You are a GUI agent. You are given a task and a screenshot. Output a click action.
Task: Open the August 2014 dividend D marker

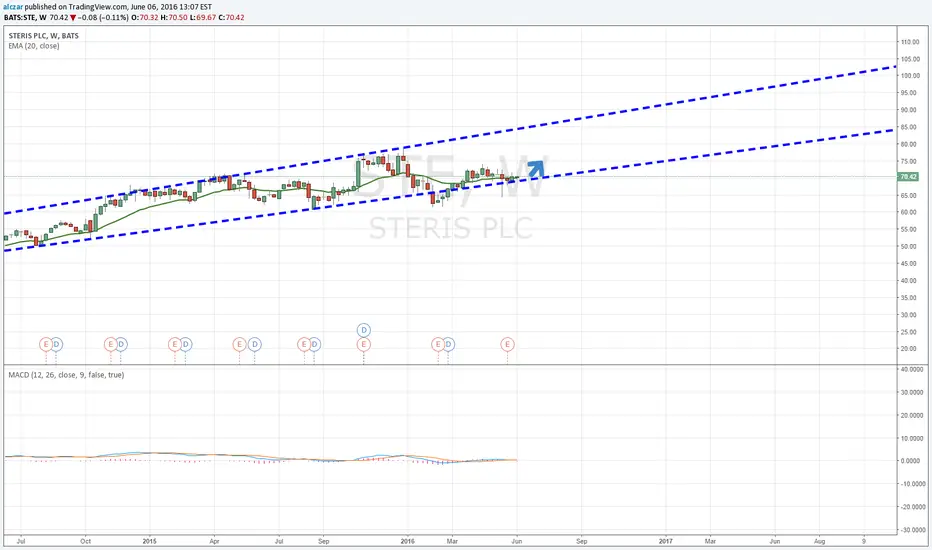coord(56,344)
